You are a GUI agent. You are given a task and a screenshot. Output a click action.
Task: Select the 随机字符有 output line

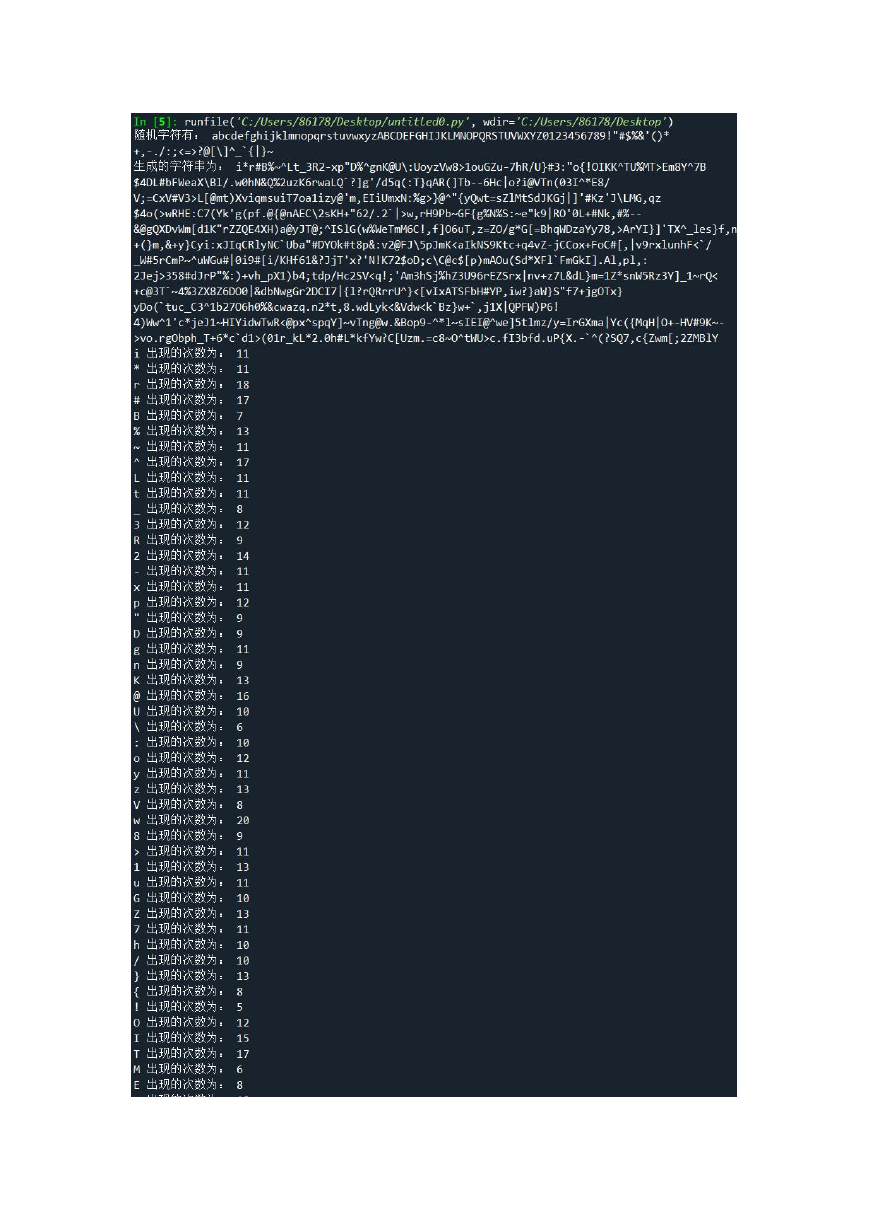point(401,135)
